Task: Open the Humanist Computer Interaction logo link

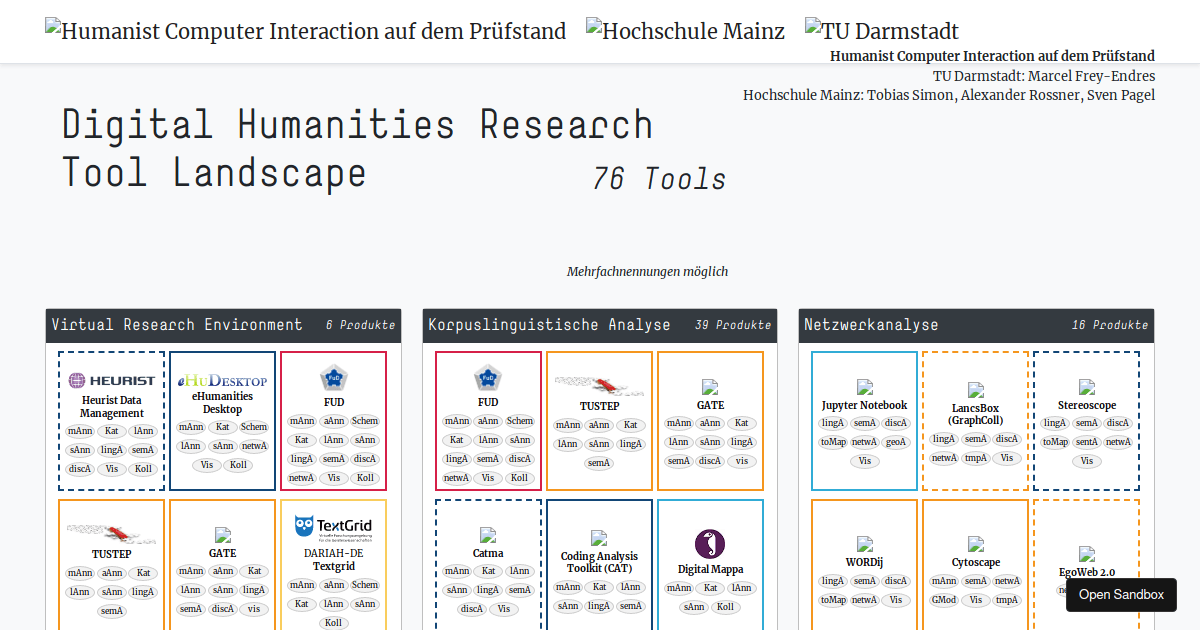Action: [x=304, y=30]
